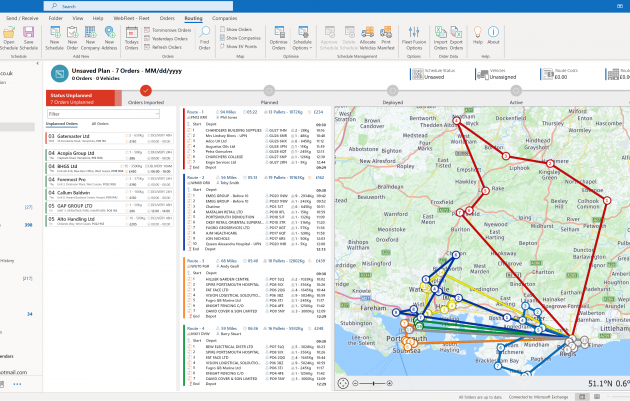
Task: Click Tomorrows Orders button
Action: point(171,30)
